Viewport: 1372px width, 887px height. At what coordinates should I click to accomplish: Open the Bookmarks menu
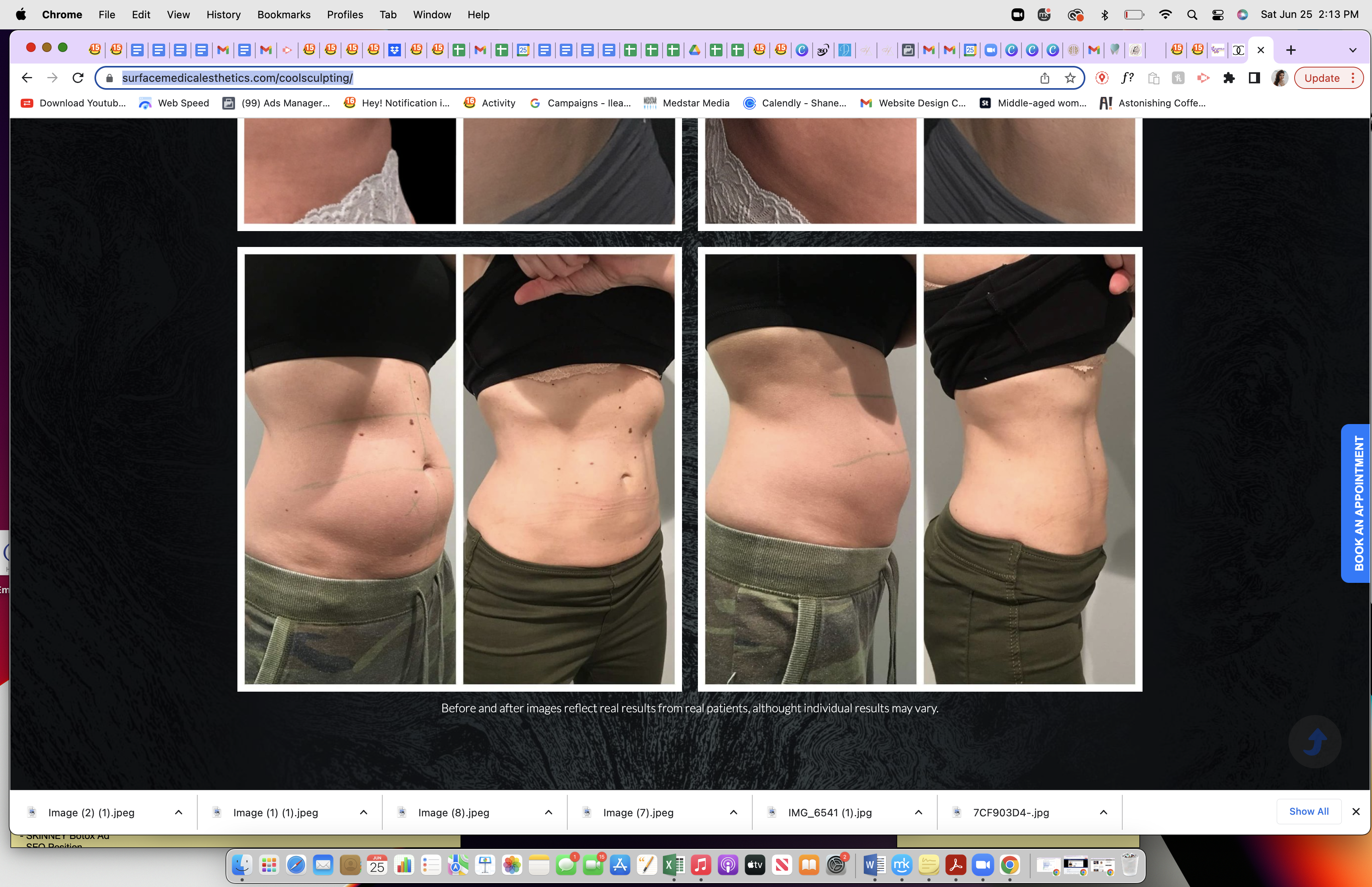coord(284,14)
